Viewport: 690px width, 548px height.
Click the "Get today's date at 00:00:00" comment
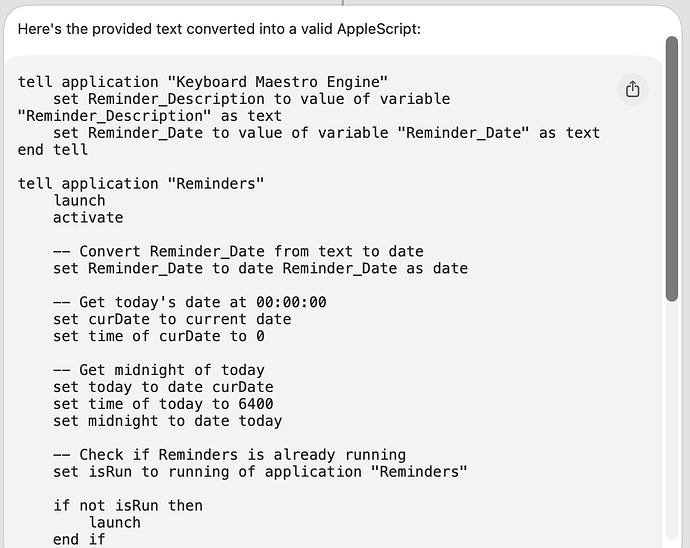click(190, 302)
